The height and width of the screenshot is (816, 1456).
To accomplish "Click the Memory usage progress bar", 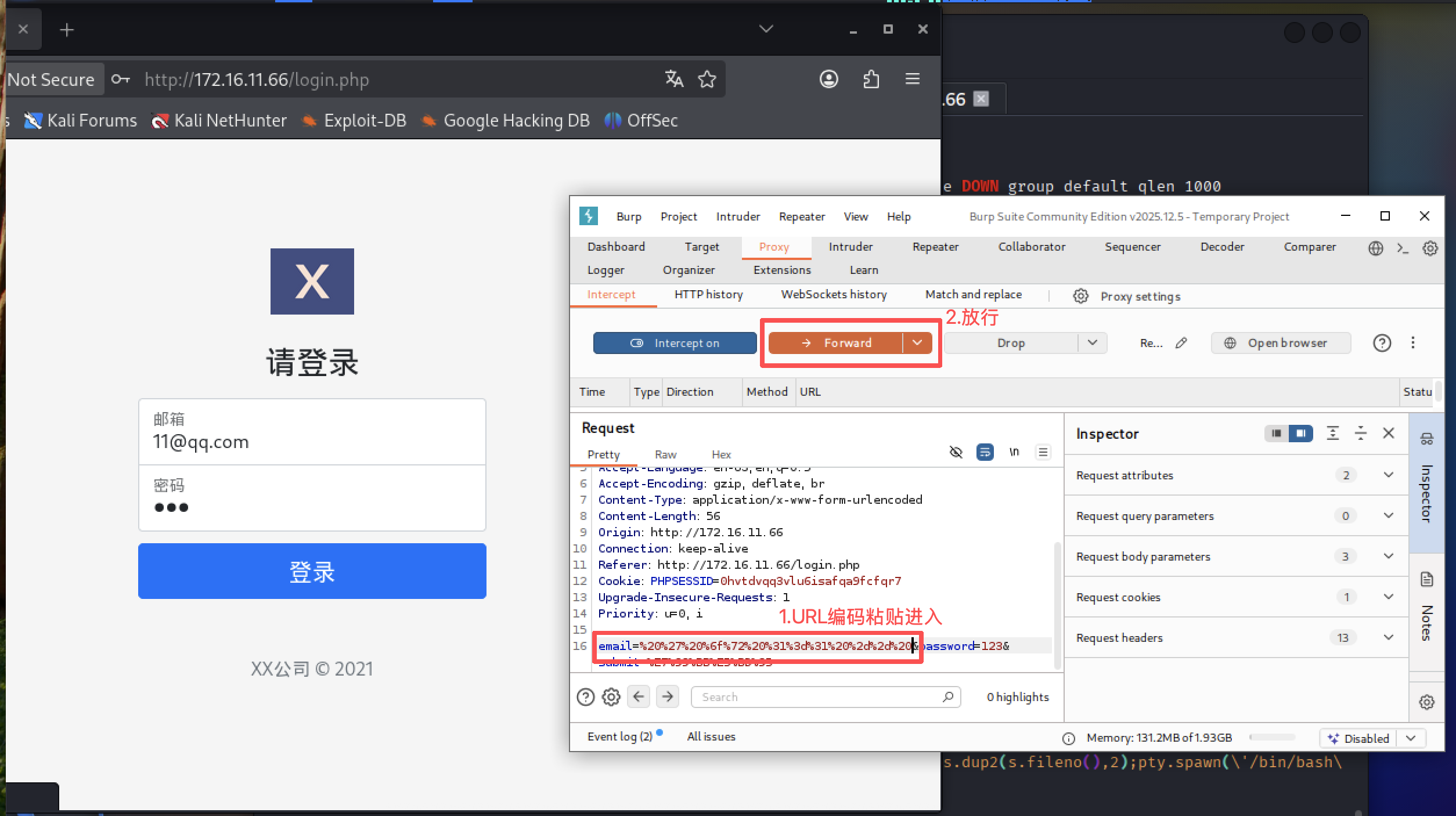I will pos(1272,737).
